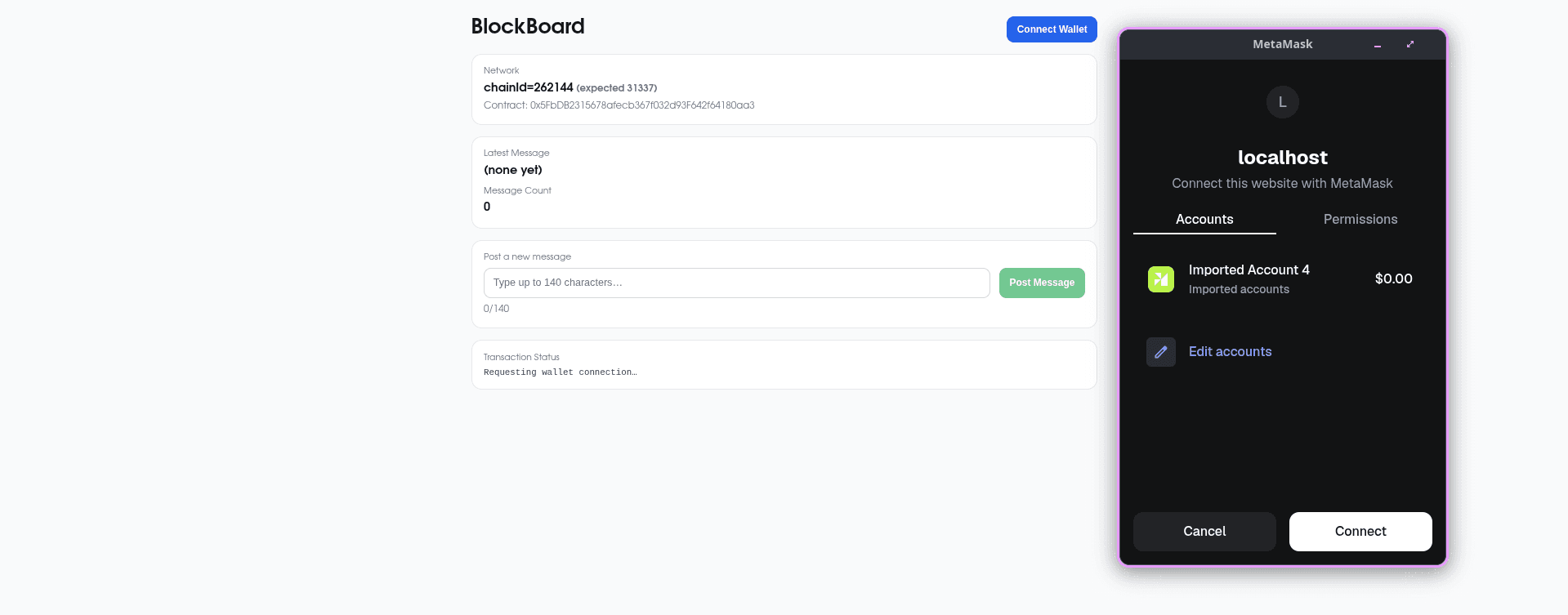Image resolution: width=1568 pixels, height=615 pixels.
Task: Click the pencil icon beside Edit accounts
Action: click(1160, 352)
